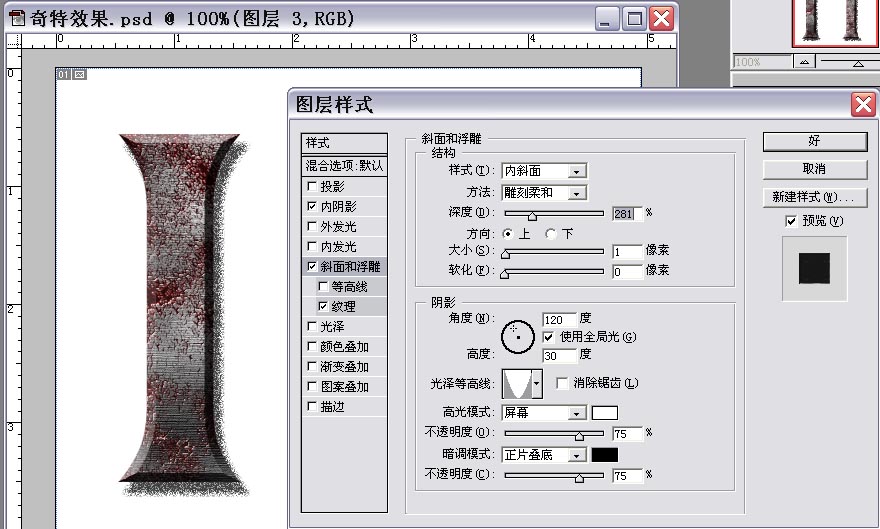Screen dimensions: 880x529
Task: Click the 软化 pixel value field
Action: (627, 272)
